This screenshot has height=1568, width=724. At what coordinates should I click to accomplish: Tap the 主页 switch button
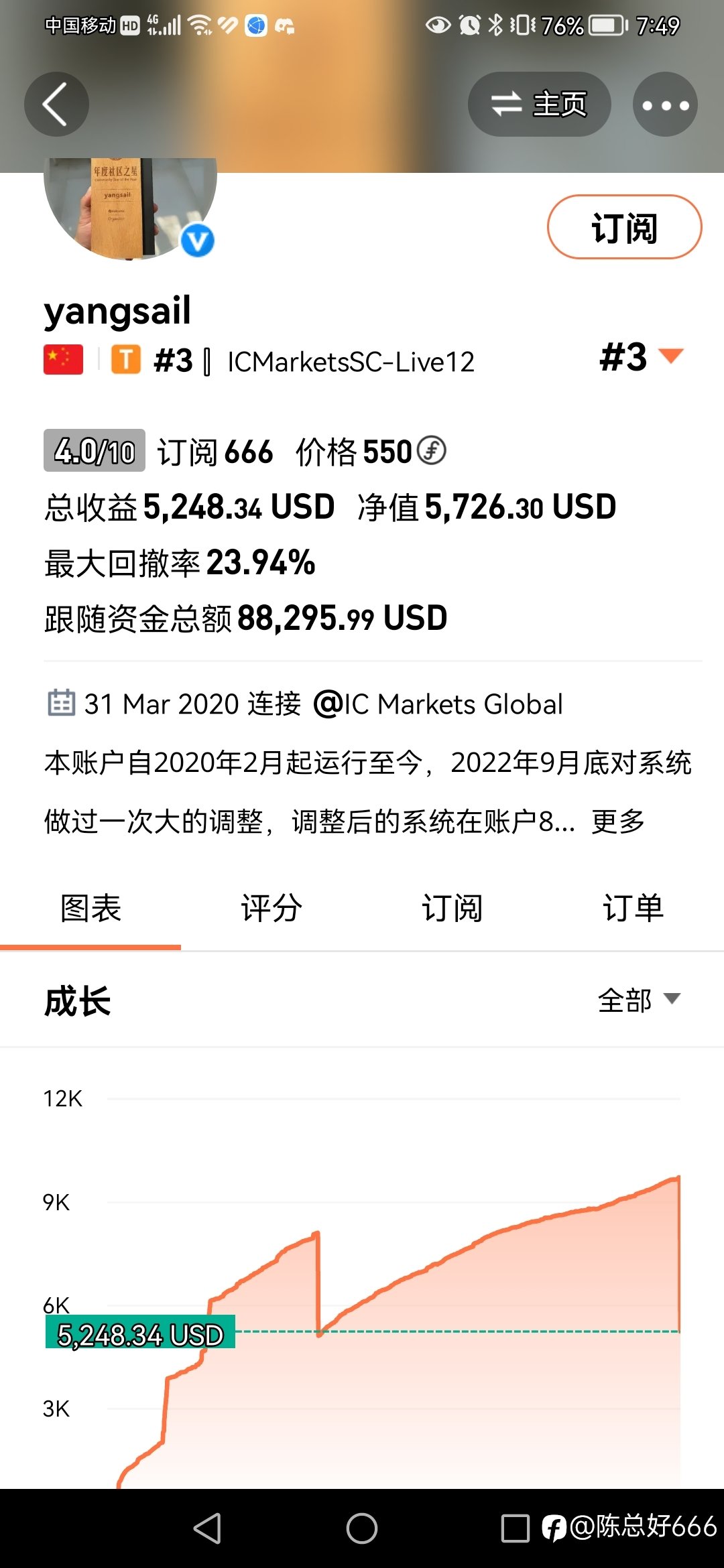click(539, 105)
